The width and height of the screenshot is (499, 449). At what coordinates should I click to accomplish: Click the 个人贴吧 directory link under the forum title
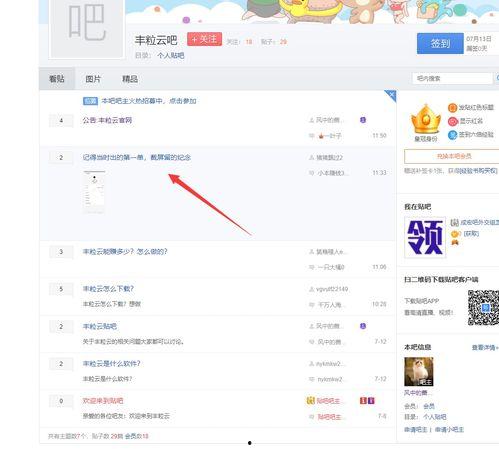171,55
